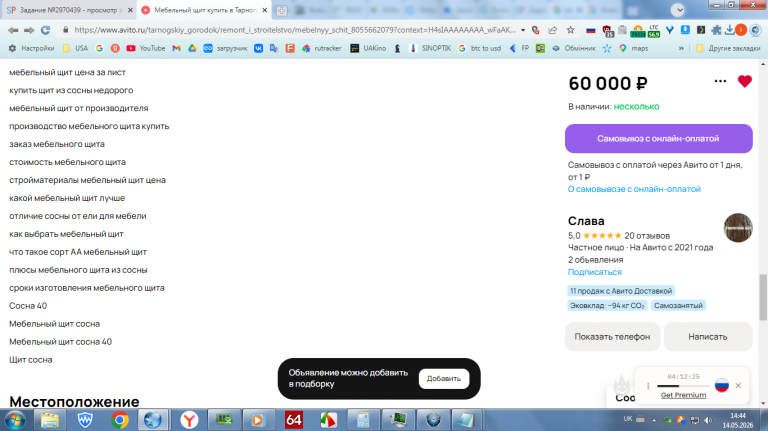The height and width of the screenshot is (431, 768).
Task: Open the red 64 taskbar application
Action: pos(293,420)
